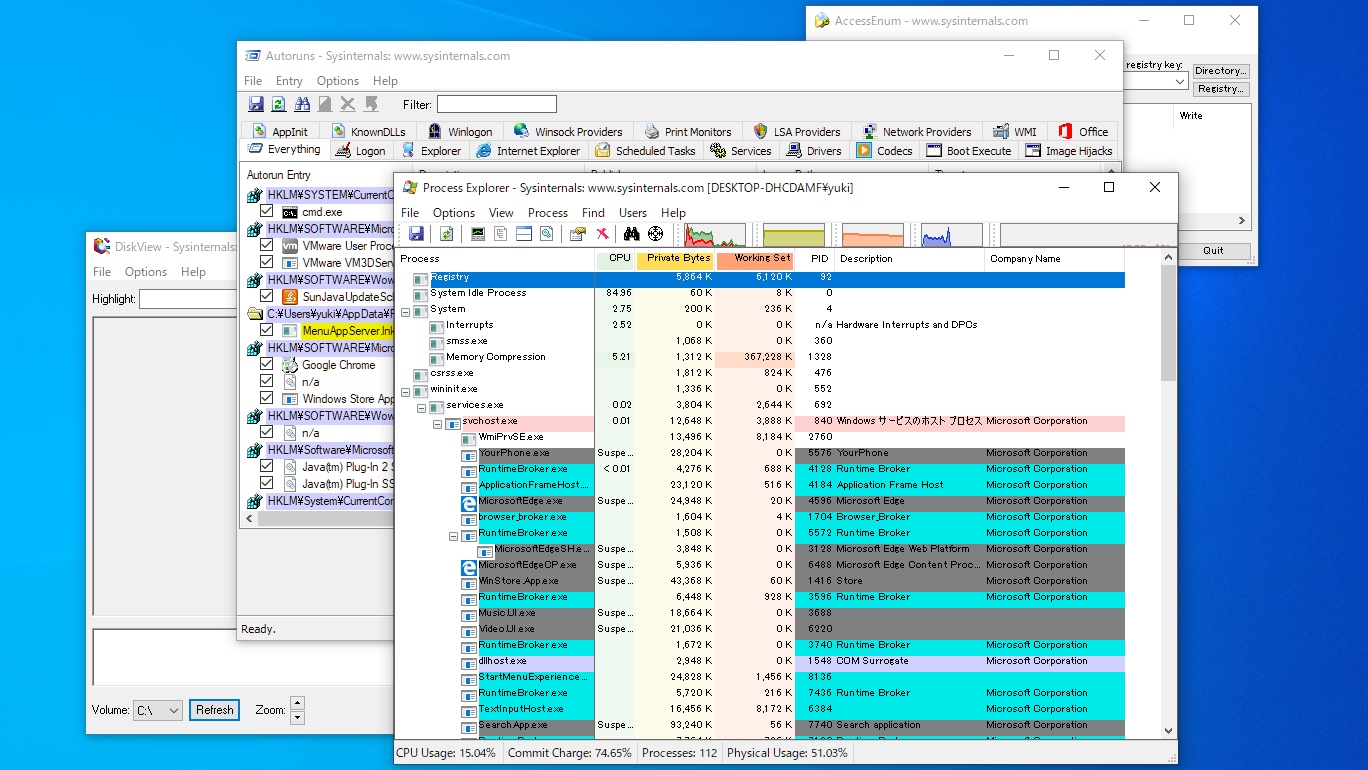Collapse System node in process tree
Viewport: 1368px width, 770px height.
coord(405,312)
